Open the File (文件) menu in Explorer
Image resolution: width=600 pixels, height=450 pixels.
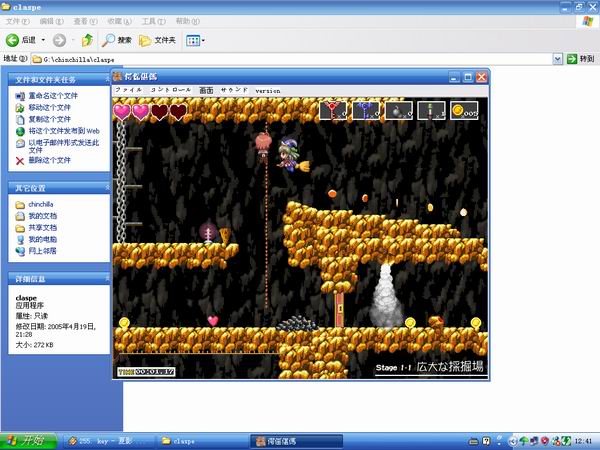tap(18, 21)
